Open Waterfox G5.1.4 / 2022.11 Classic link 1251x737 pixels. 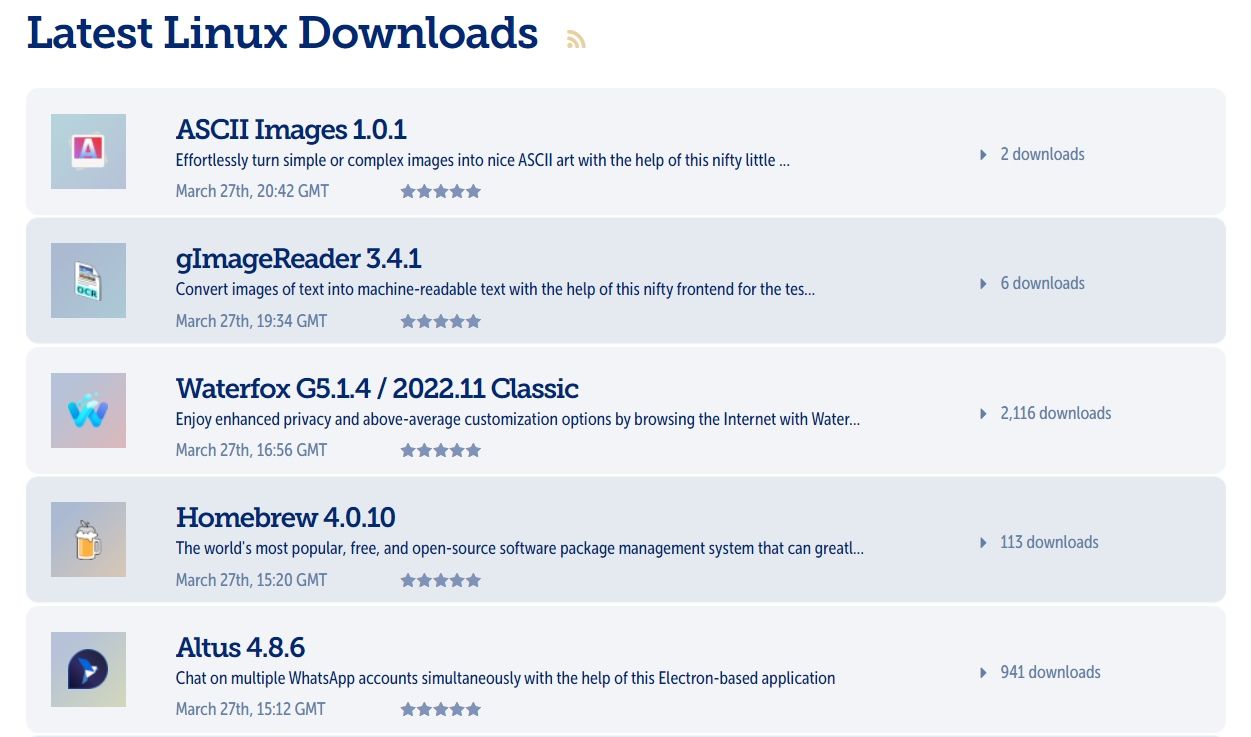[x=377, y=388]
